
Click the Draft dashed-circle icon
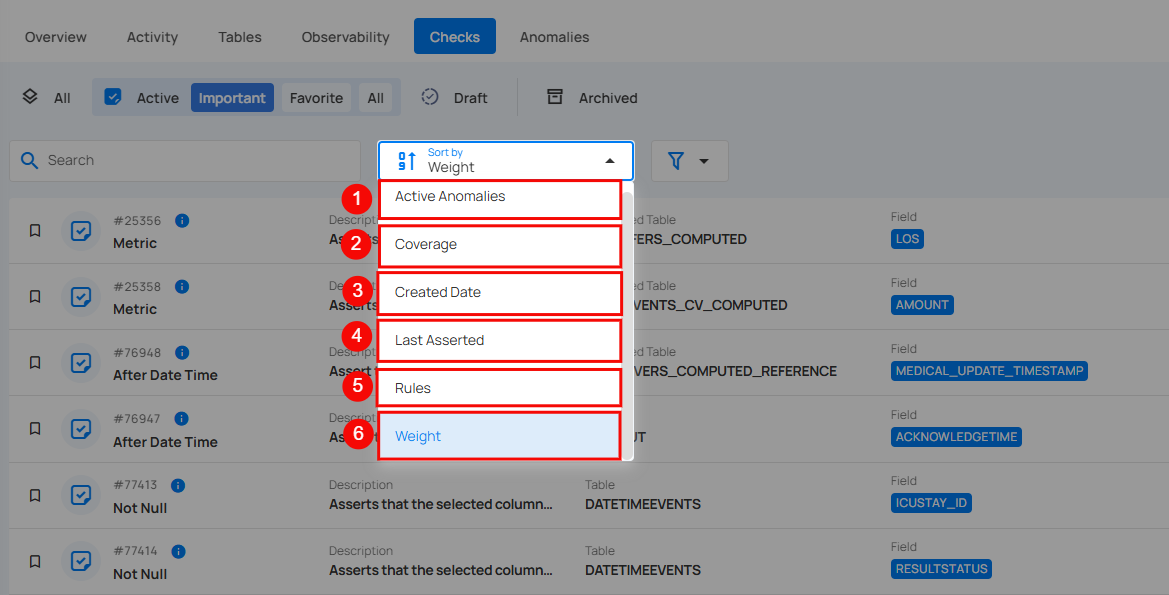[x=429, y=97]
